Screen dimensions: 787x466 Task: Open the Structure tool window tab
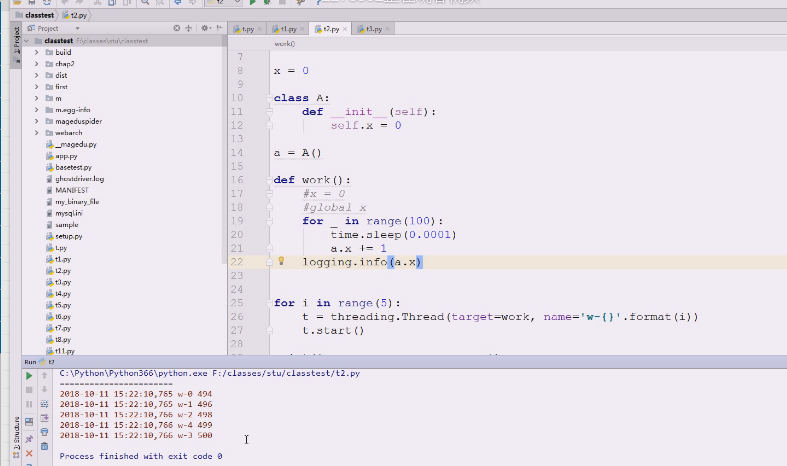click(16, 437)
